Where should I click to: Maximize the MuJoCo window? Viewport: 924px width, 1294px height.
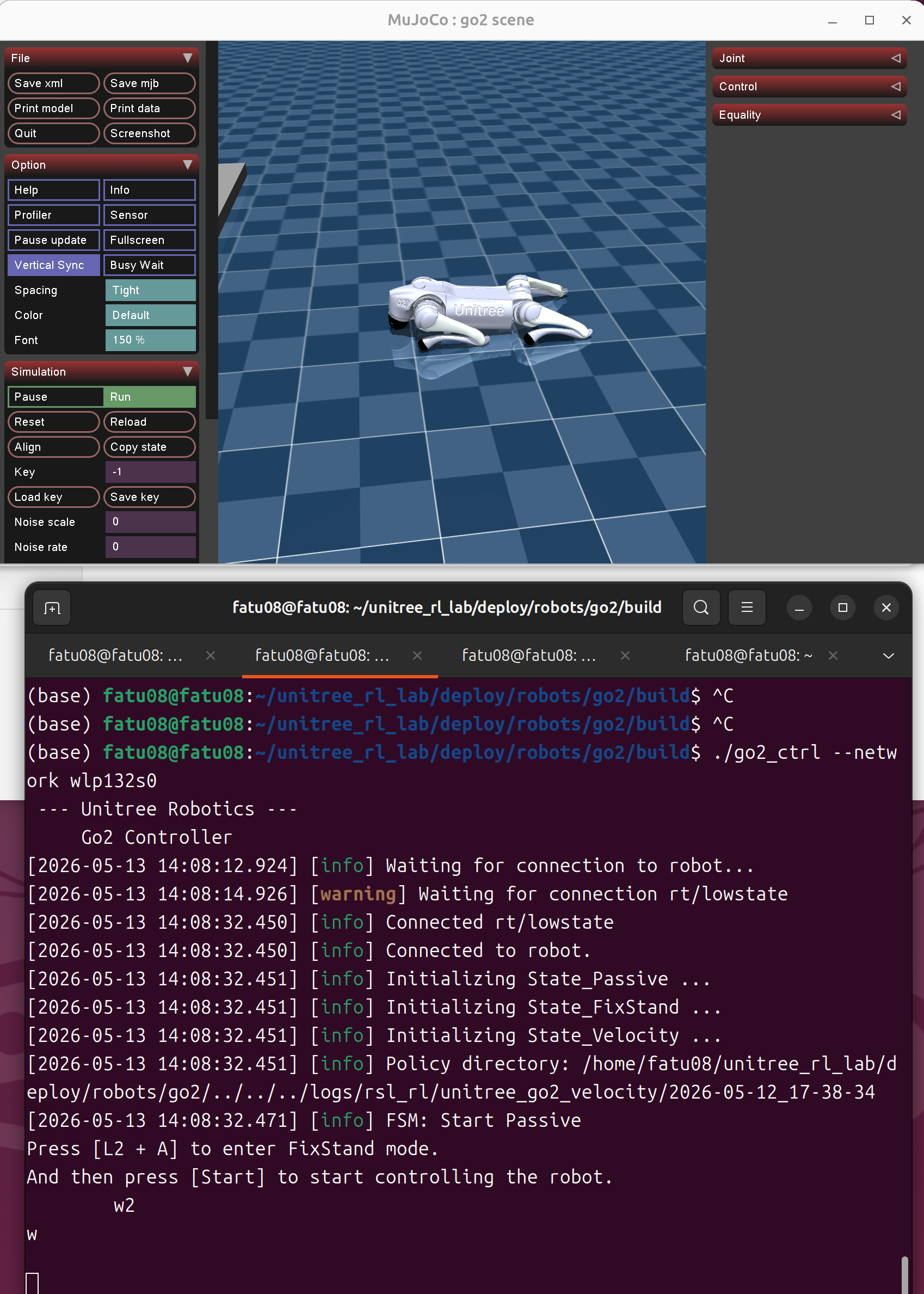870,21
